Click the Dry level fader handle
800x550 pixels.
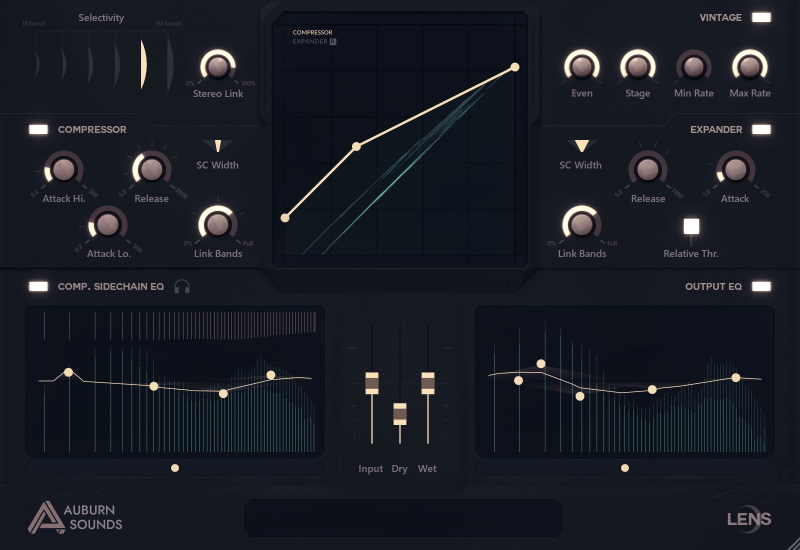pyautogui.click(x=400, y=414)
